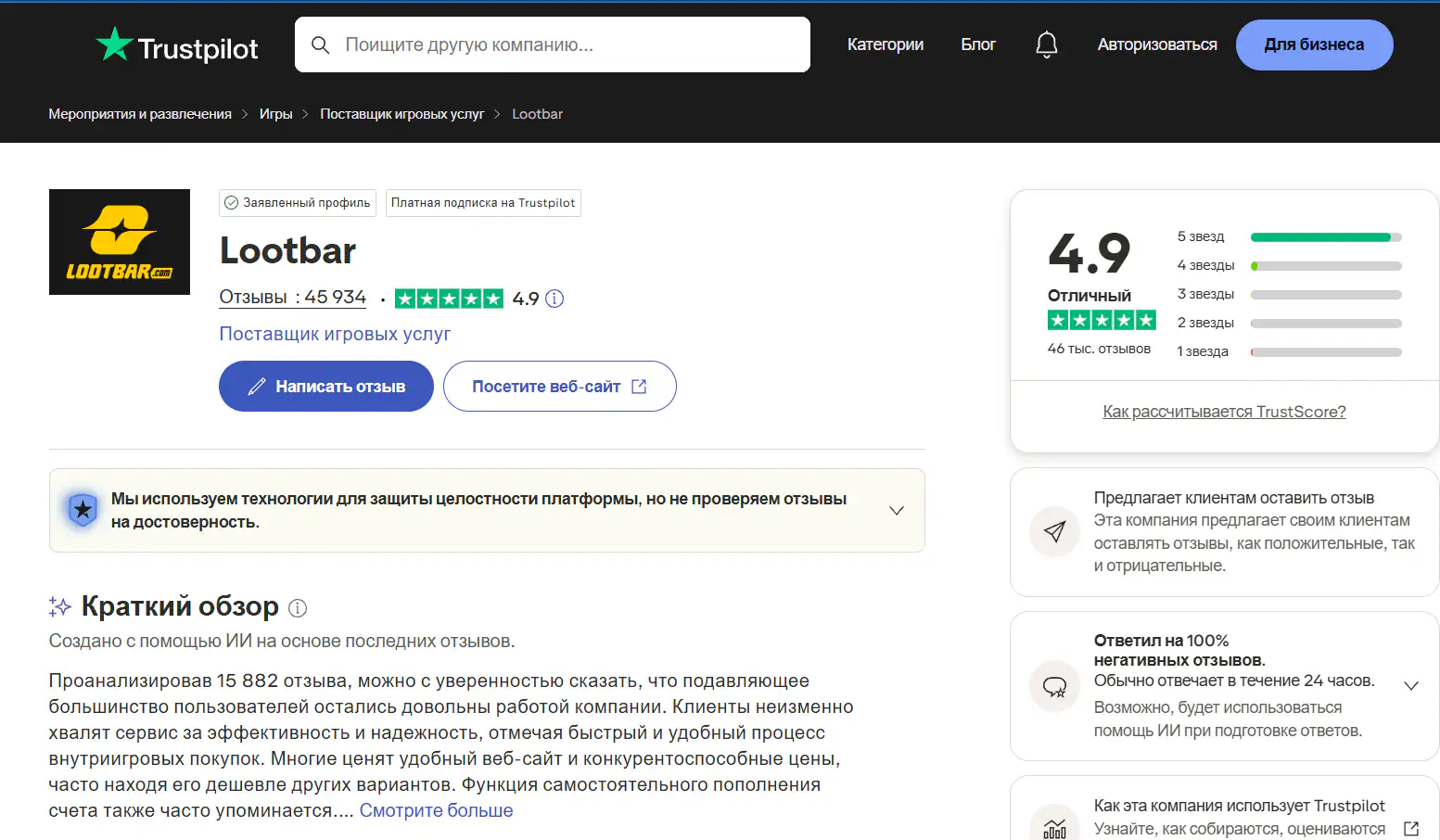Go to Мероприятия и развлечения breadcrumb

click(140, 114)
